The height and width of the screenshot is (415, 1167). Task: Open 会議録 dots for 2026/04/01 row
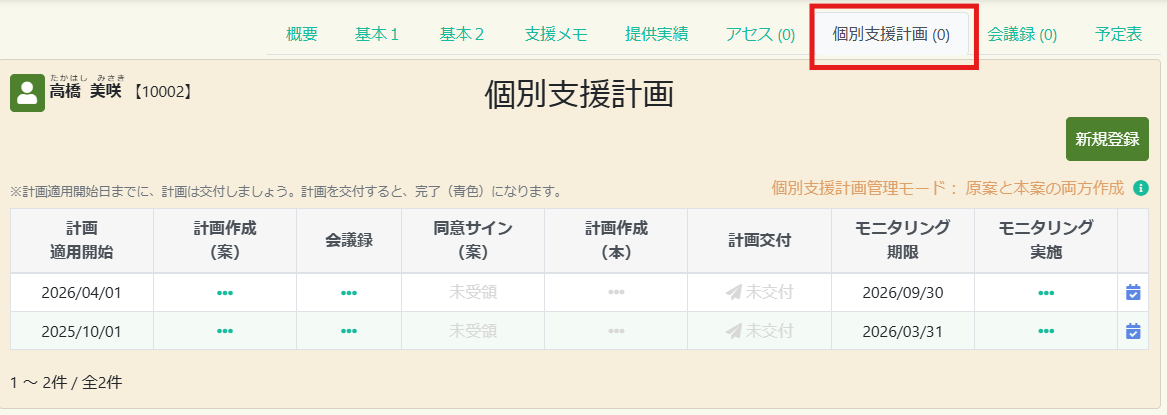349,293
